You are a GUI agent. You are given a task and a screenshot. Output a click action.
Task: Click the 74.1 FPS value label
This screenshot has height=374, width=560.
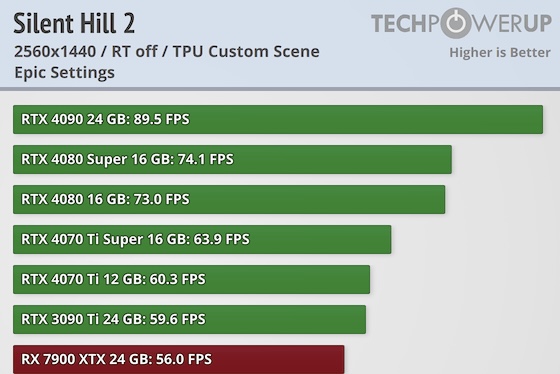tap(205, 159)
